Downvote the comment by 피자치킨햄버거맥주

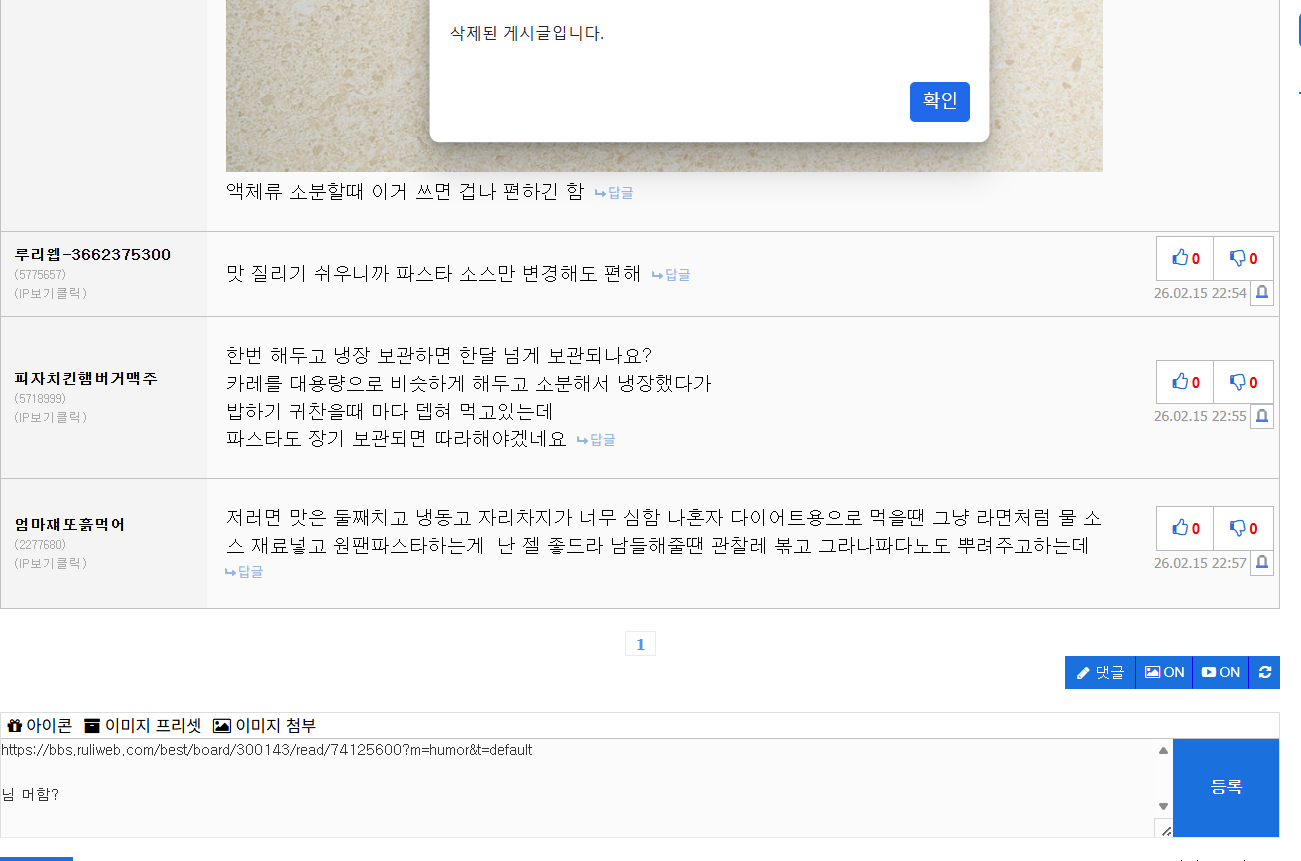(1243, 382)
